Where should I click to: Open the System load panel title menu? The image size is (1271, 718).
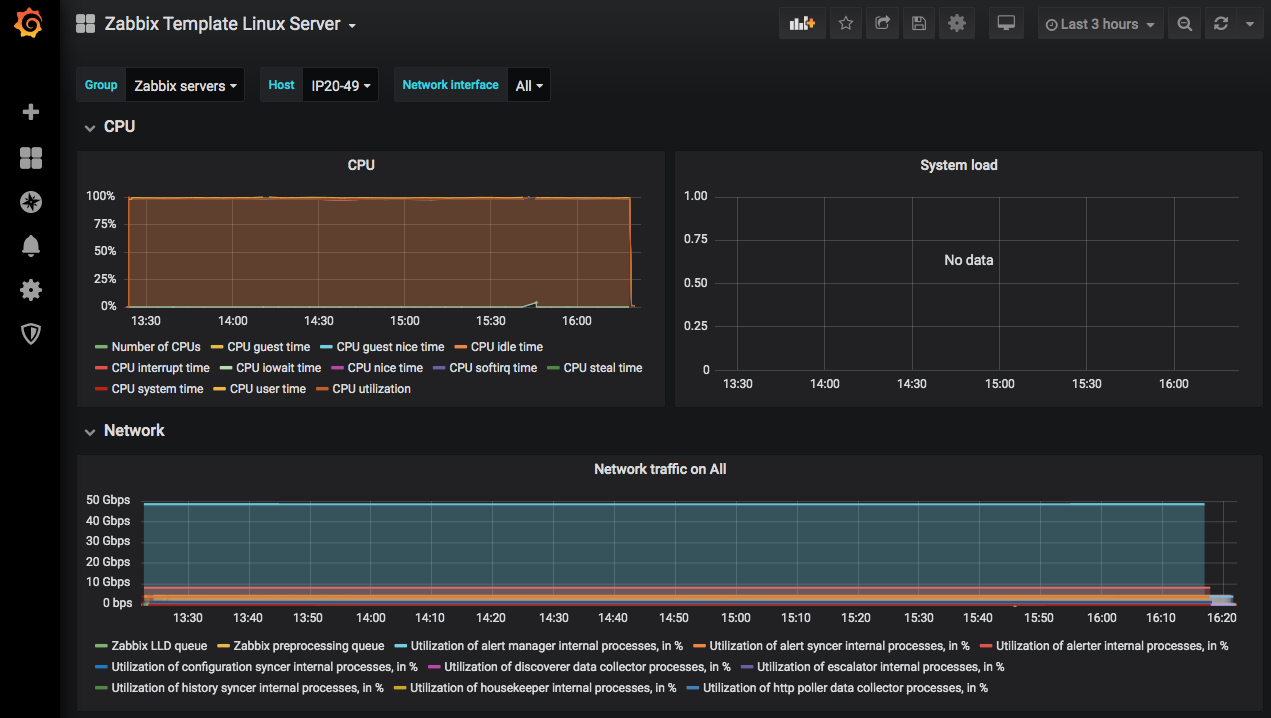tap(959, 165)
